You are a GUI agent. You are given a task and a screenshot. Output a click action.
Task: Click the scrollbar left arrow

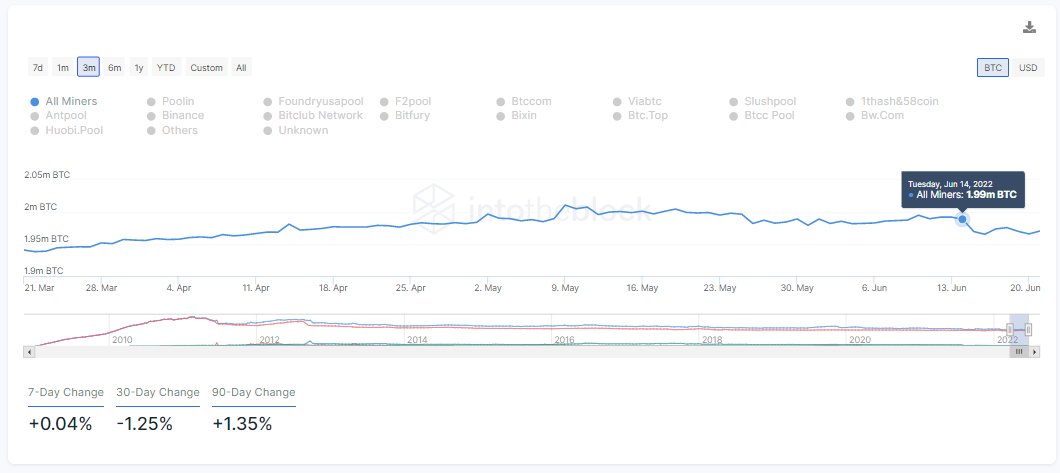tap(30, 352)
